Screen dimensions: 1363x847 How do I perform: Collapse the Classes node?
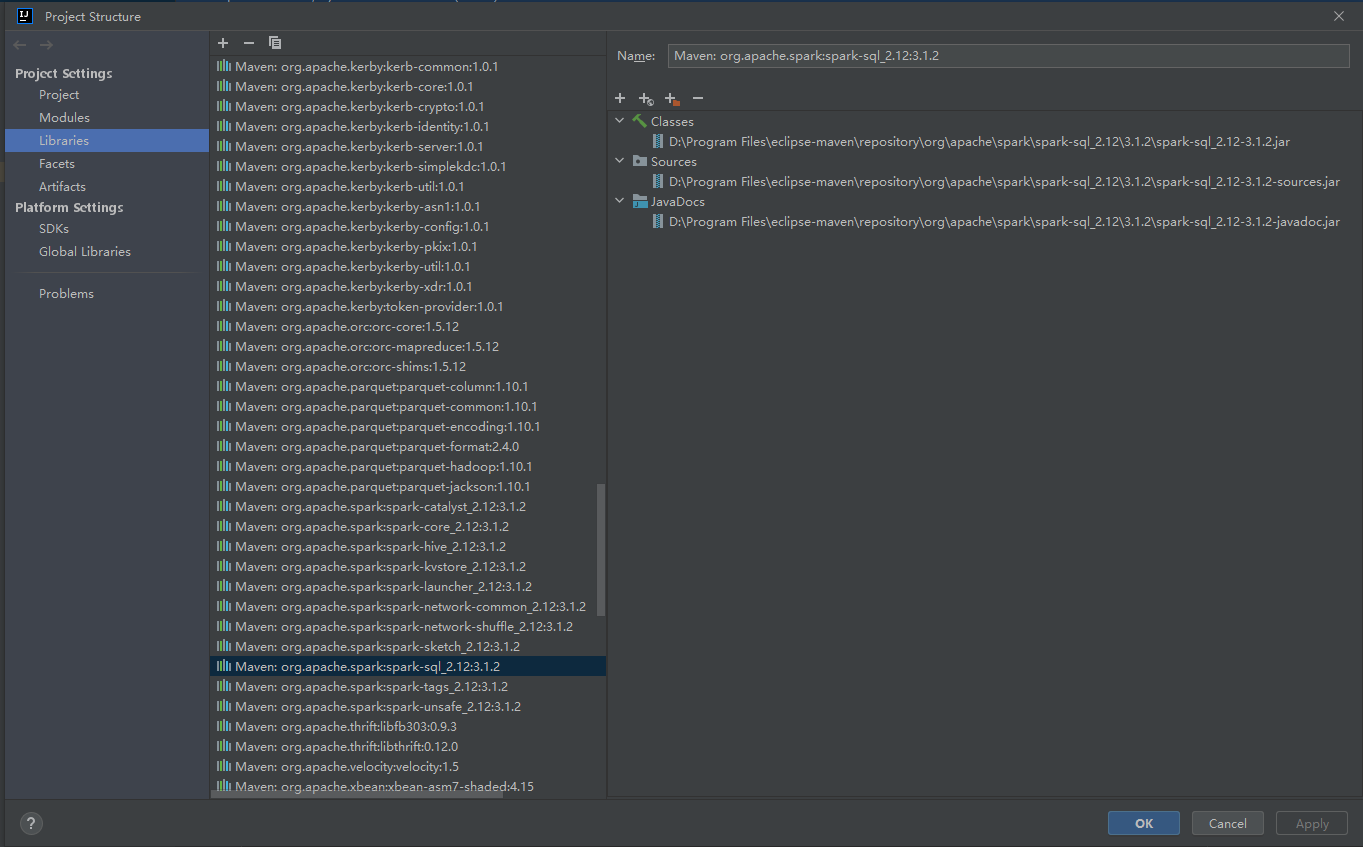620,121
